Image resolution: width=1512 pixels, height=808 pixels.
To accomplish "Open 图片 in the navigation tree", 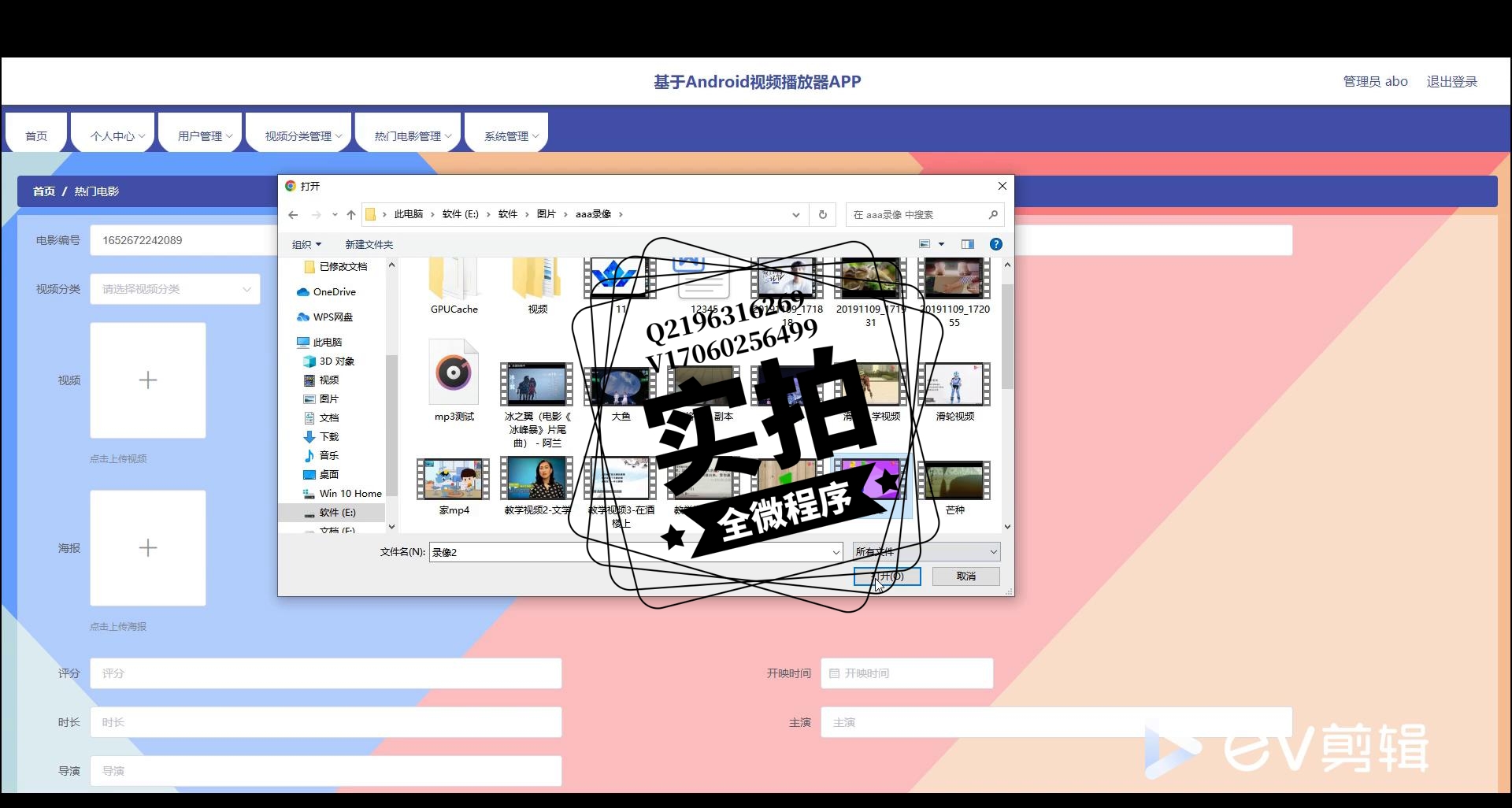I will pos(321,398).
